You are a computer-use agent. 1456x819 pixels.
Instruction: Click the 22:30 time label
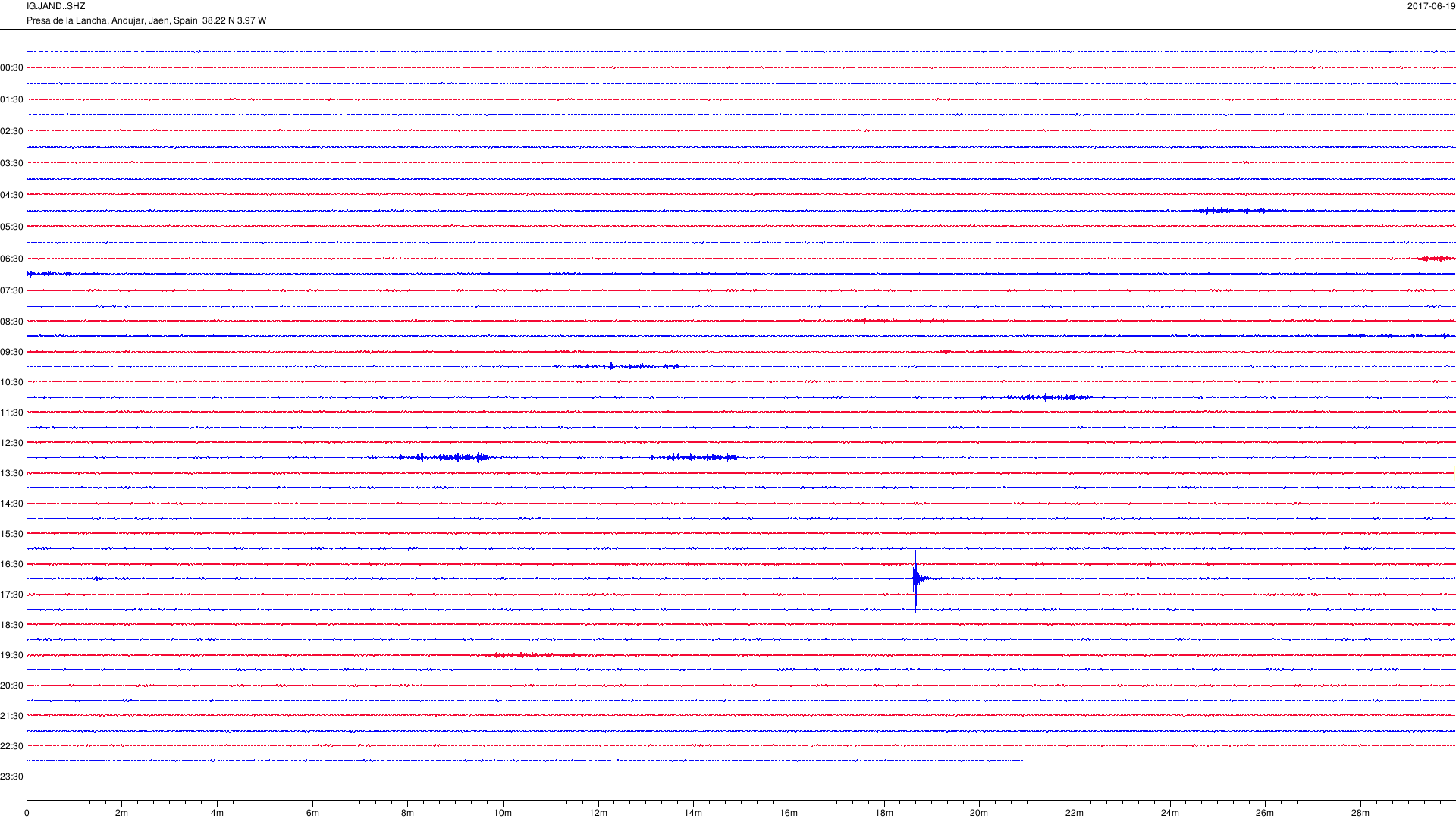12,747
